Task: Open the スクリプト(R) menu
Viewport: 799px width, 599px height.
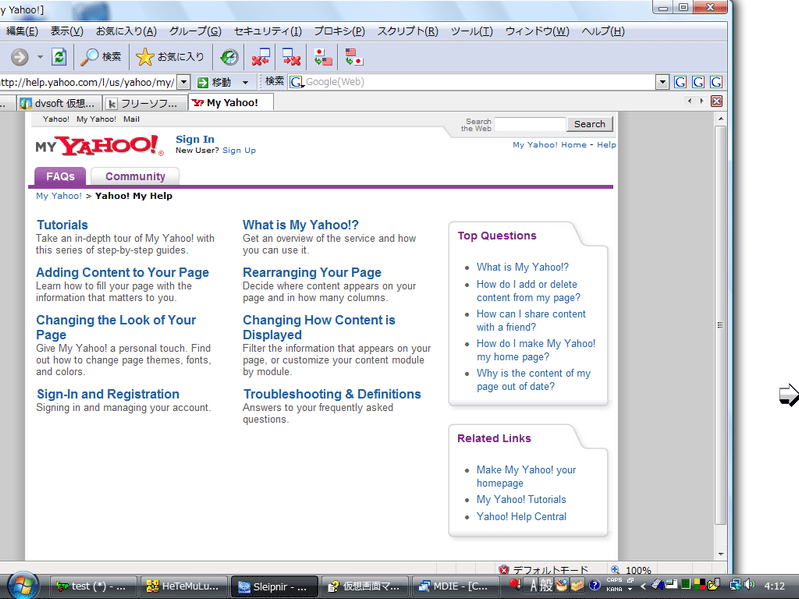Action: tap(408, 31)
